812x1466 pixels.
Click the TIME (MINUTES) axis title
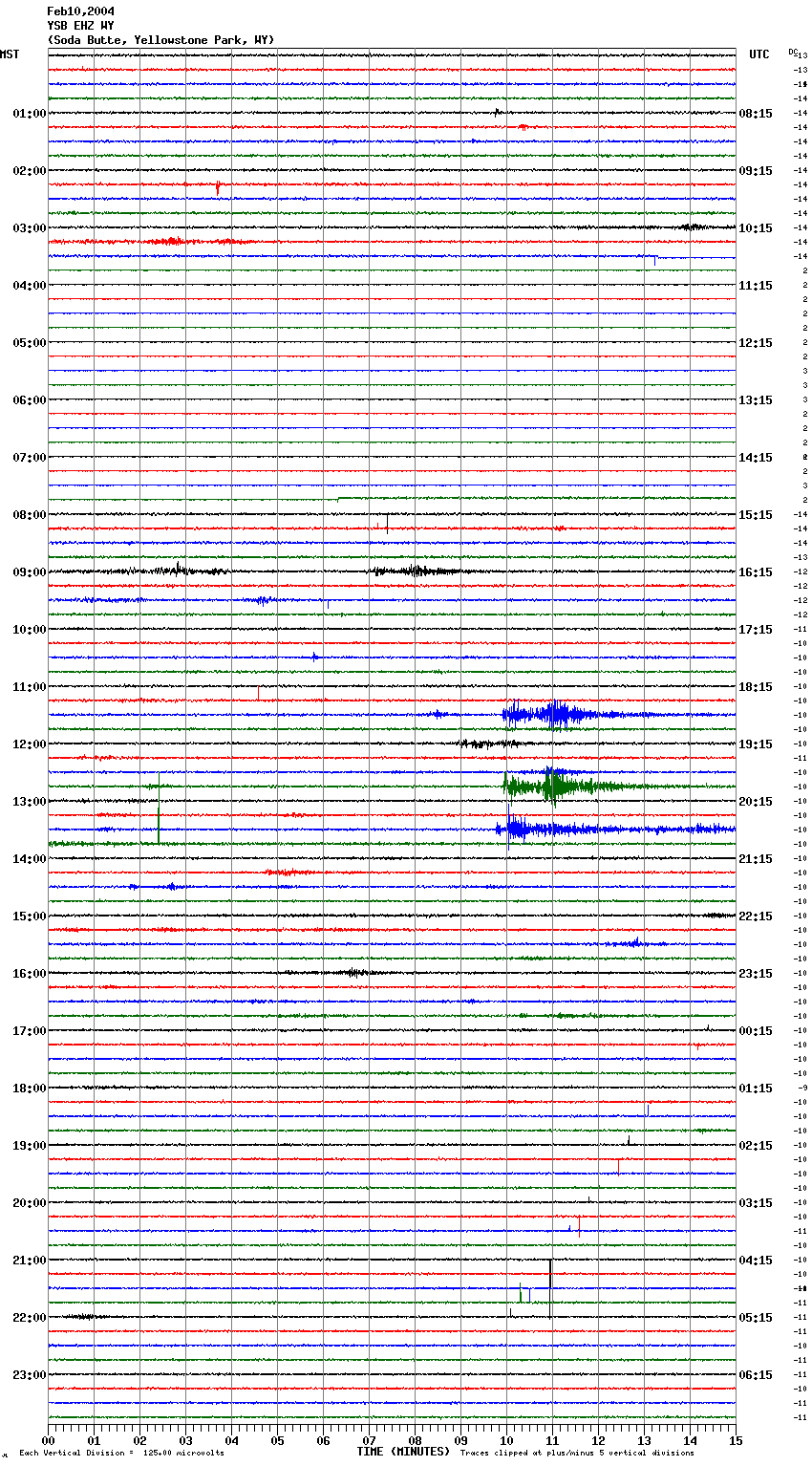click(403, 1452)
